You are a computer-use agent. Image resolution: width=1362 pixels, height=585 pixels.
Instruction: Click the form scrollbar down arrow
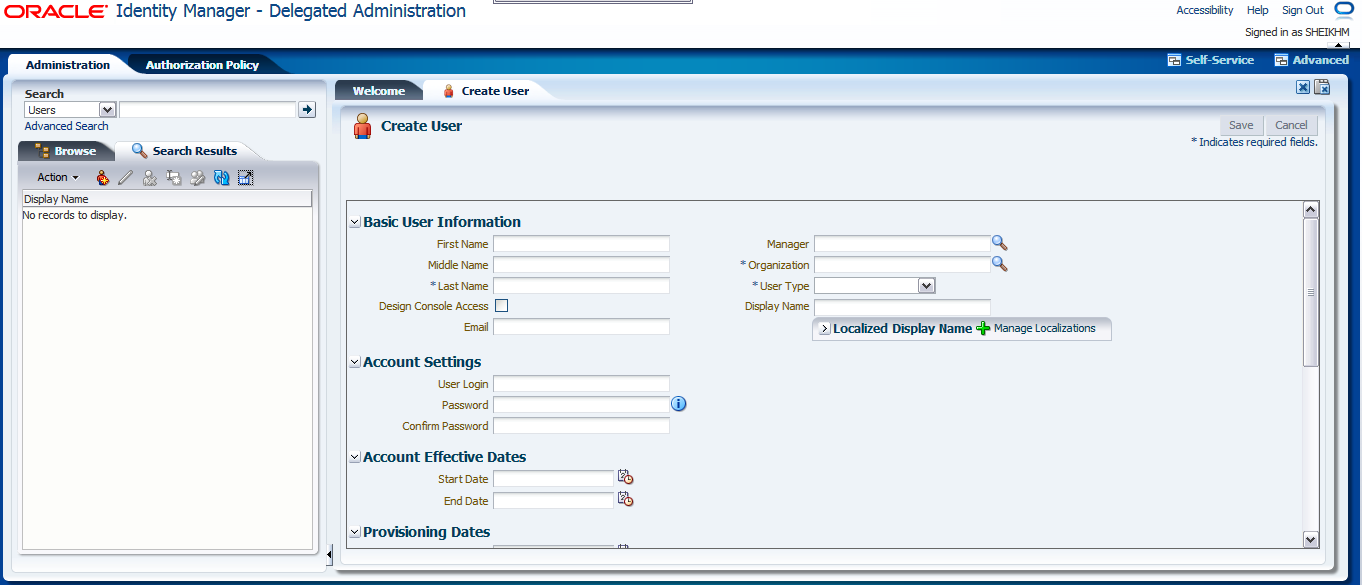coord(1311,539)
